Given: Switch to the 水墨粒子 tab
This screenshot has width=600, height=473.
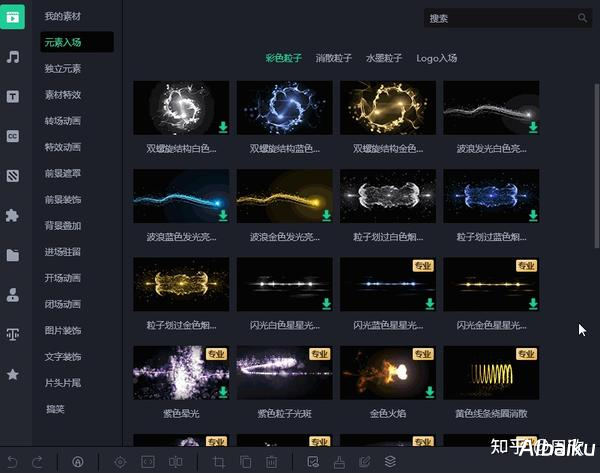Looking at the screenshot, I should coord(384,58).
